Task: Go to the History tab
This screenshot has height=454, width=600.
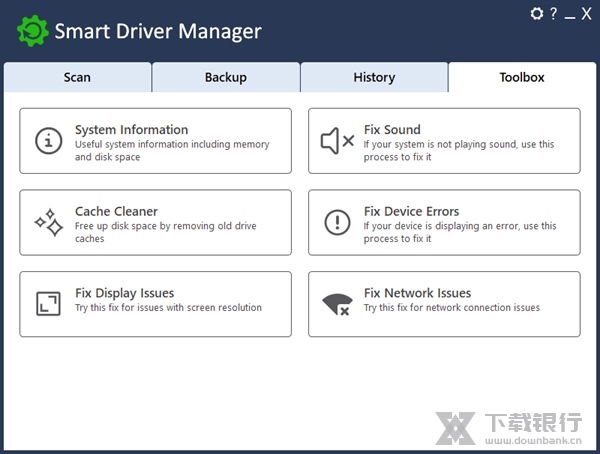Action: pos(374,77)
